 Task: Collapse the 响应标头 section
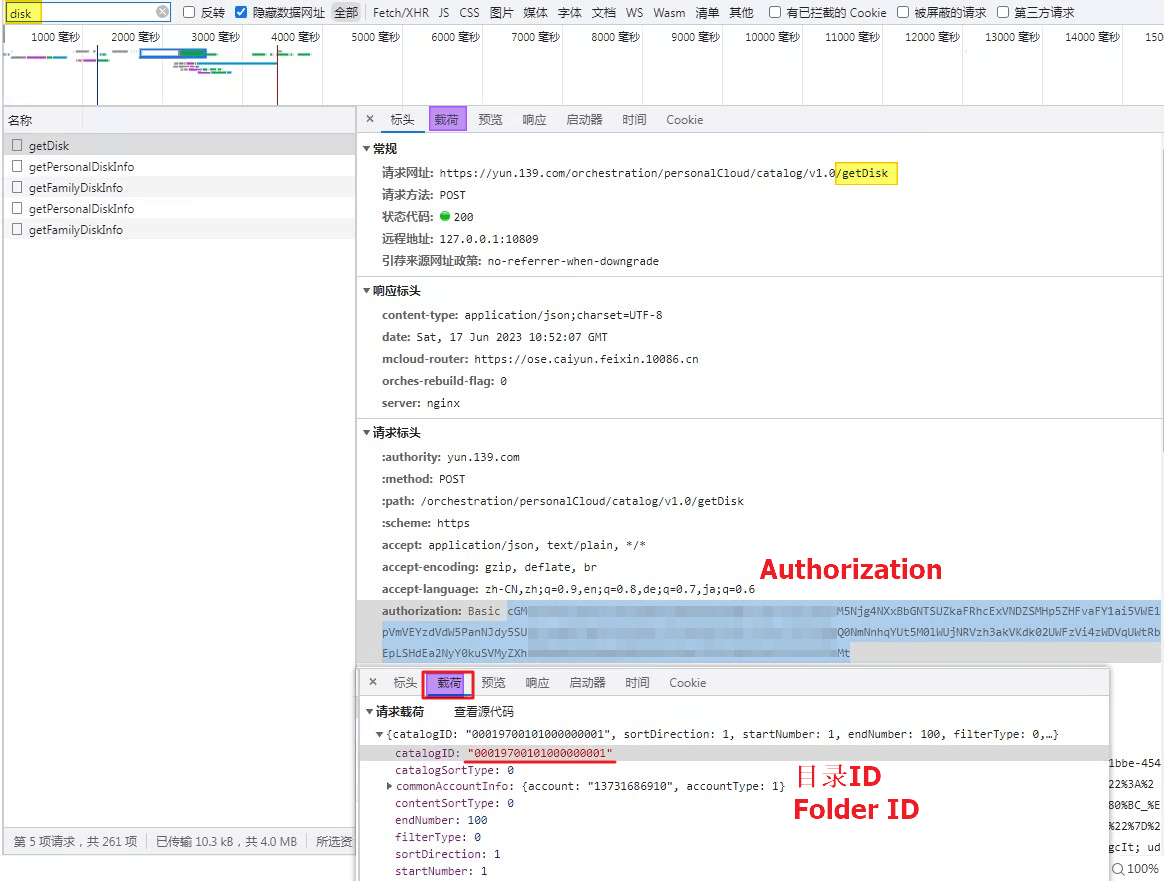tap(366, 291)
